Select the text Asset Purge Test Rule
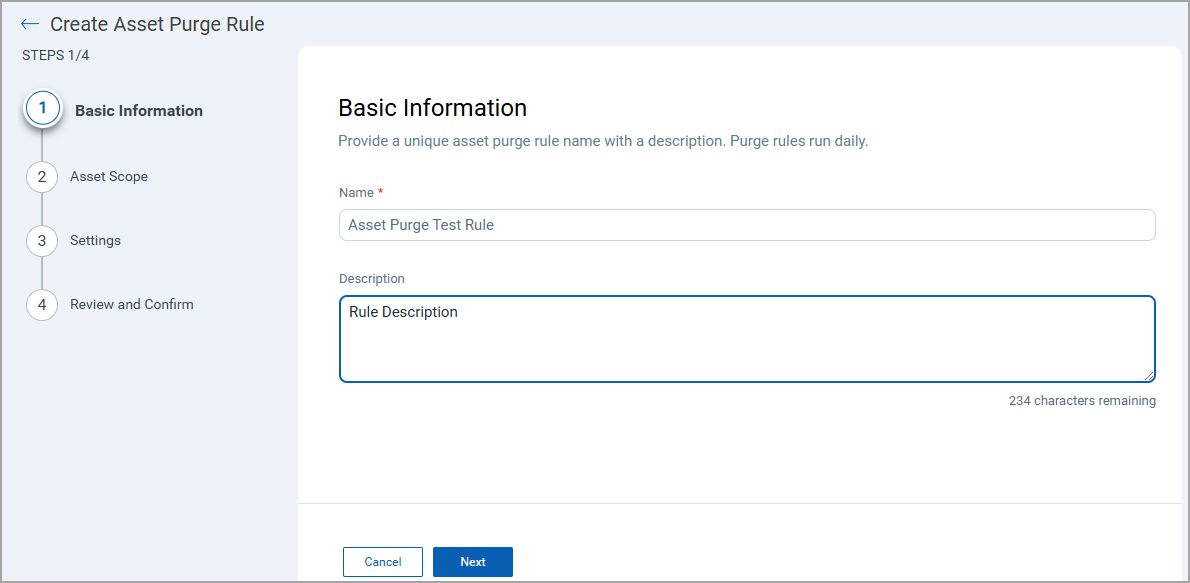Image resolution: width=1190 pixels, height=583 pixels. click(420, 224)
